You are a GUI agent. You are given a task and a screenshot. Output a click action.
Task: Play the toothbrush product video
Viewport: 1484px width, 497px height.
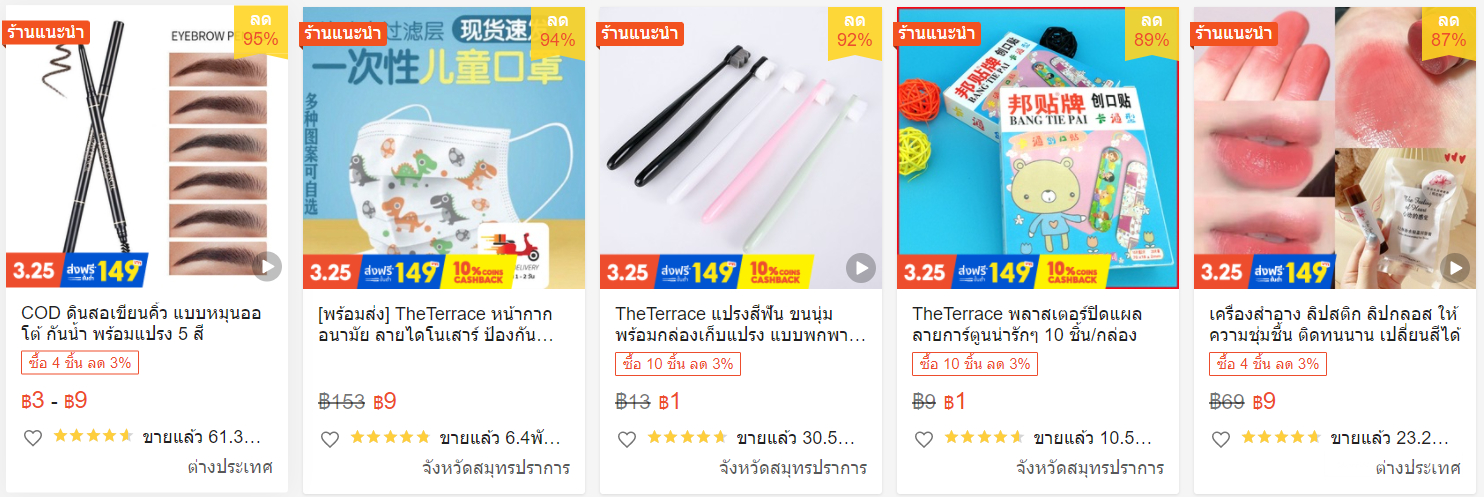pos(861,267)
